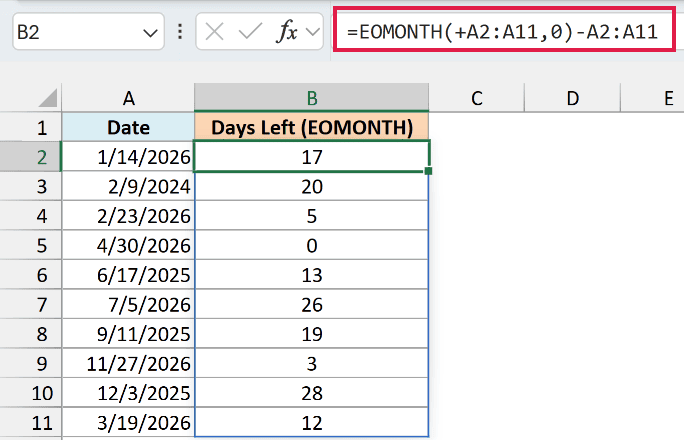
Task: Select cell with date 2/23/2026
Action: point(128,216)
